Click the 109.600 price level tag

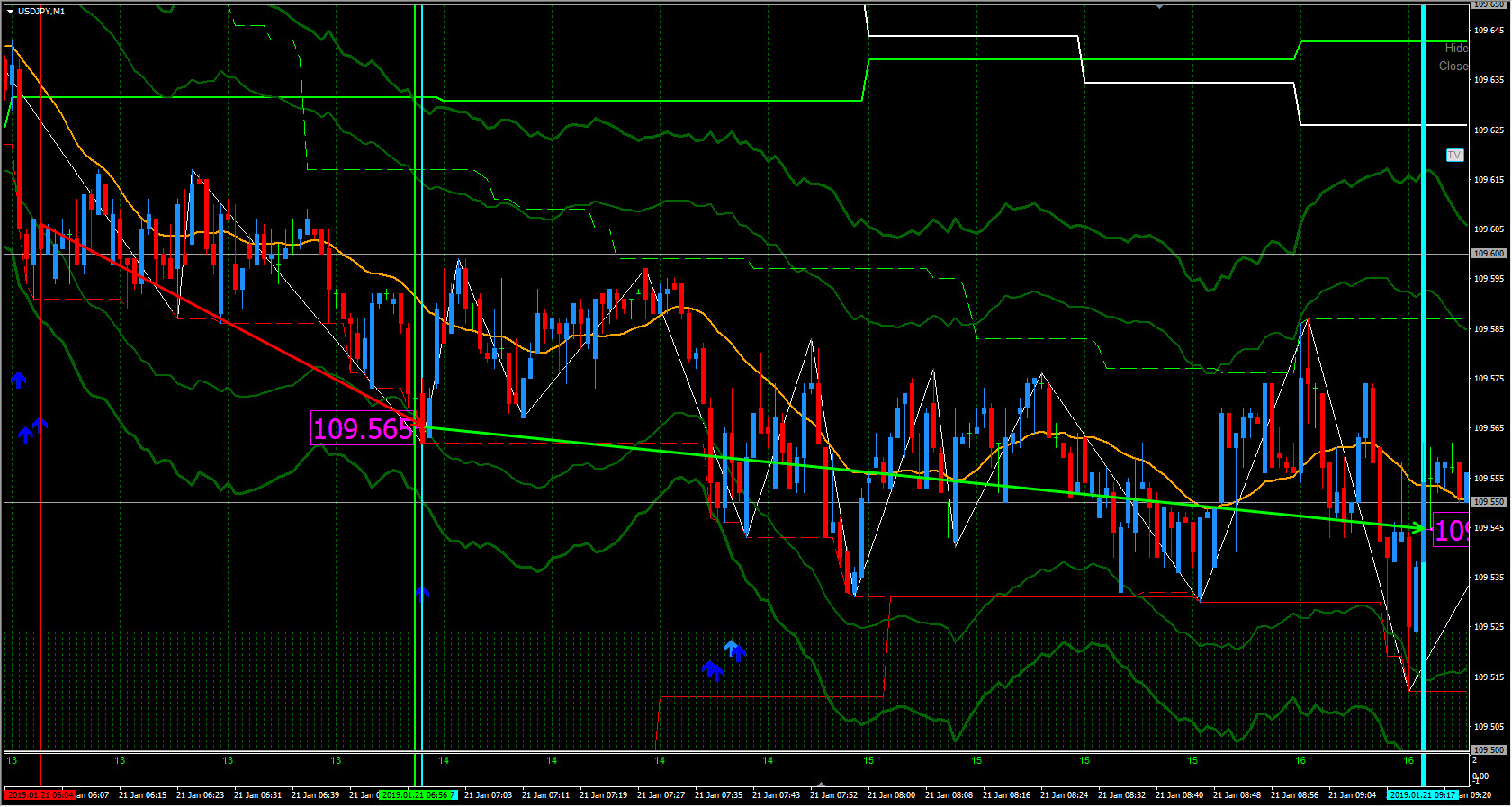coord(1489,254)
